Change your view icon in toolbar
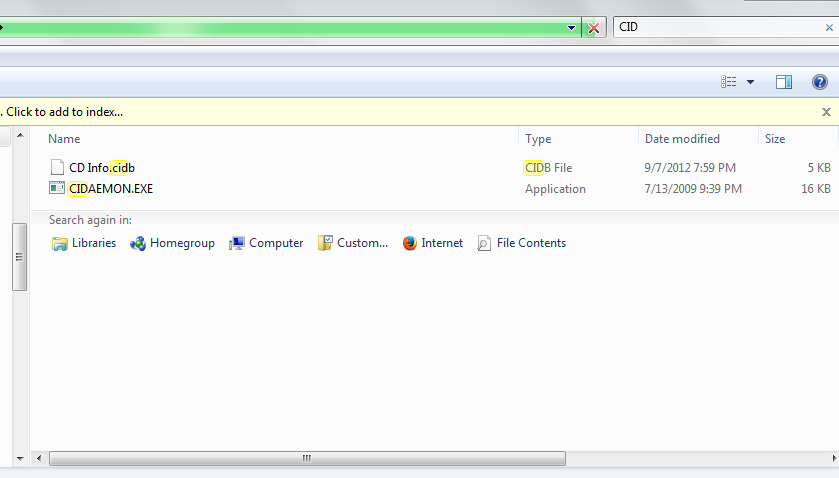The width and height of the screenshot is (839, 478). click(728, 82)
